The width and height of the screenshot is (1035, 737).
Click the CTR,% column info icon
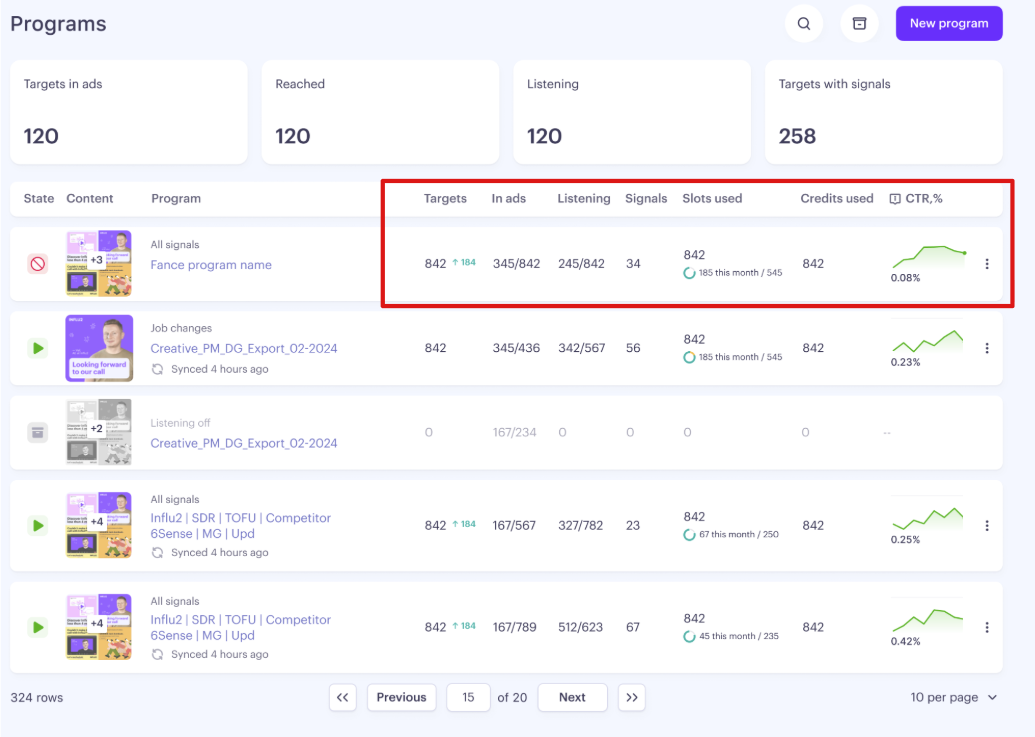[895, 199]
